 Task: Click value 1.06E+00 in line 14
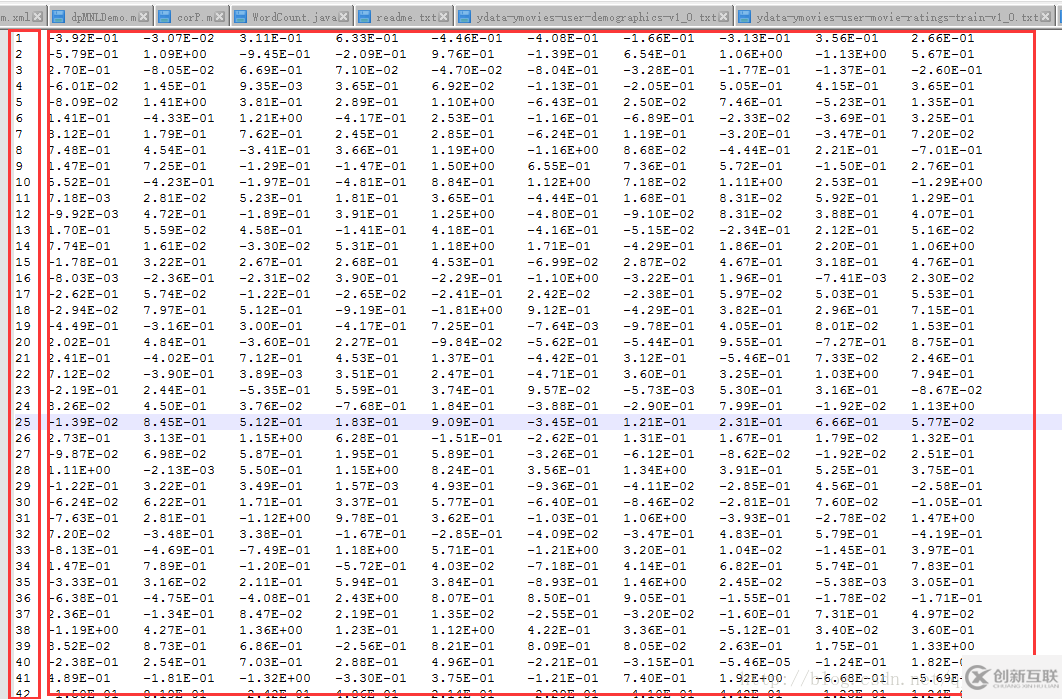click(943, 247)
